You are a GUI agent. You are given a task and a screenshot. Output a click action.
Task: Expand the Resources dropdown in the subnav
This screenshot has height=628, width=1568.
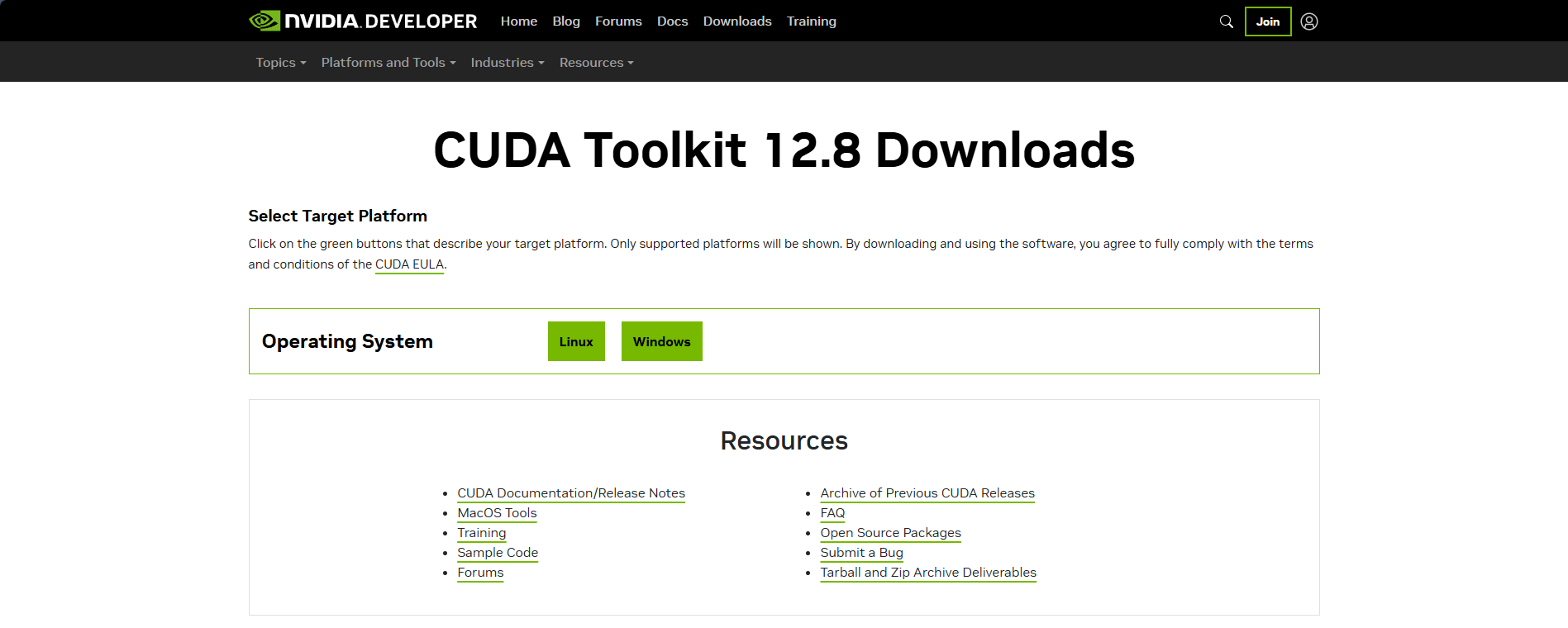point(597,63)
